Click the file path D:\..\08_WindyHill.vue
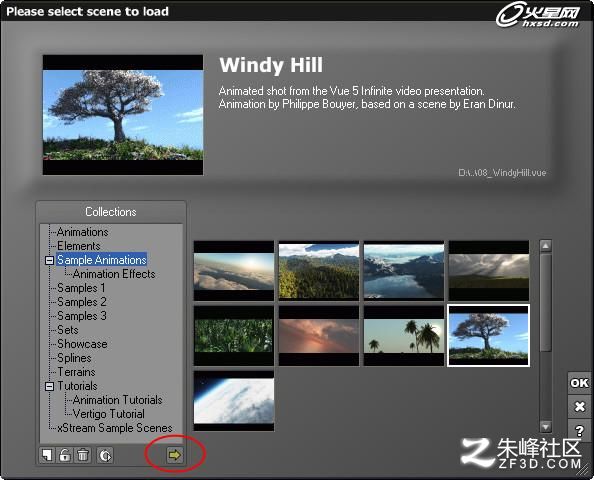 click(502, 173)
